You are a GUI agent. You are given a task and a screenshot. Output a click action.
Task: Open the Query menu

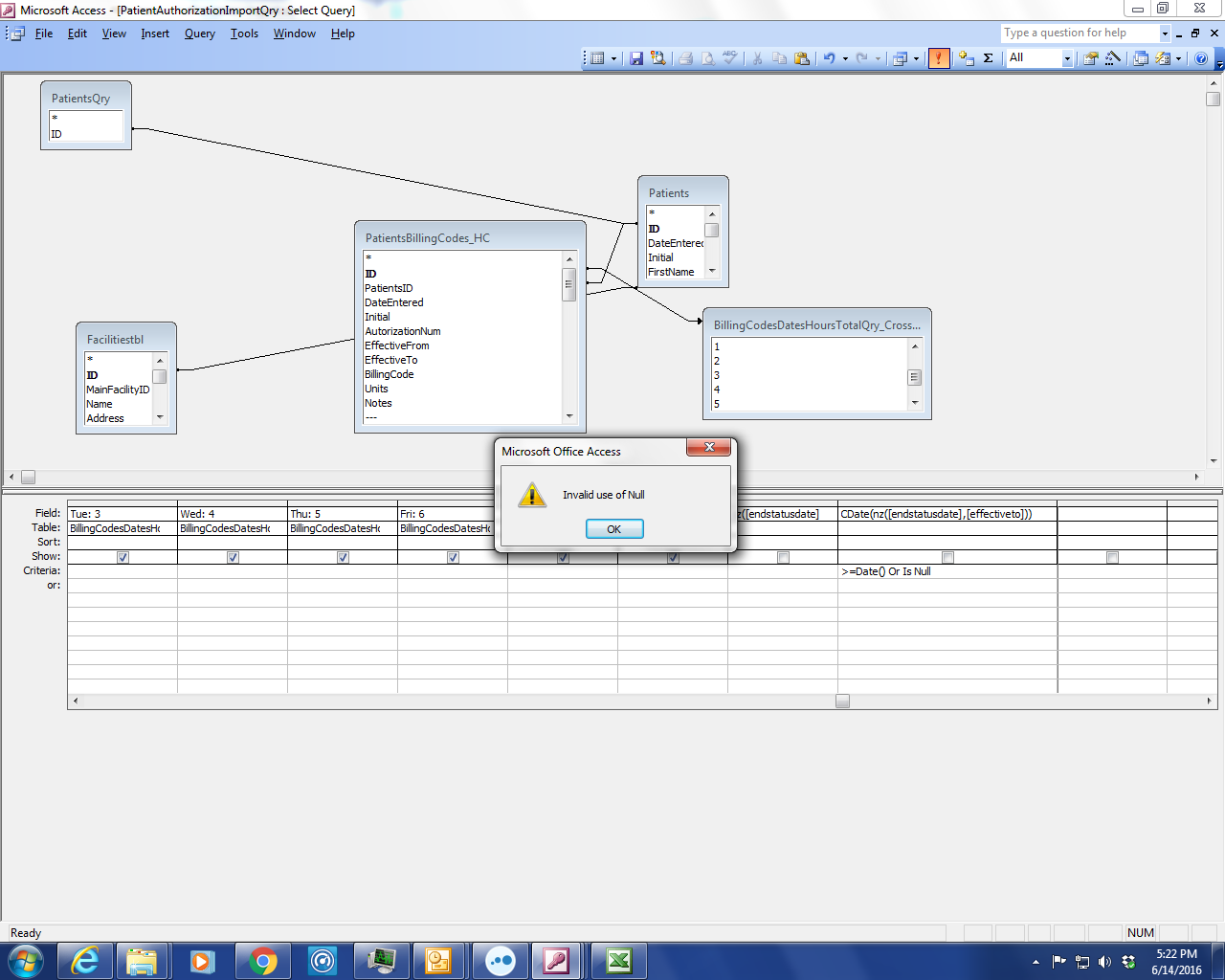[x=200, y=33]
